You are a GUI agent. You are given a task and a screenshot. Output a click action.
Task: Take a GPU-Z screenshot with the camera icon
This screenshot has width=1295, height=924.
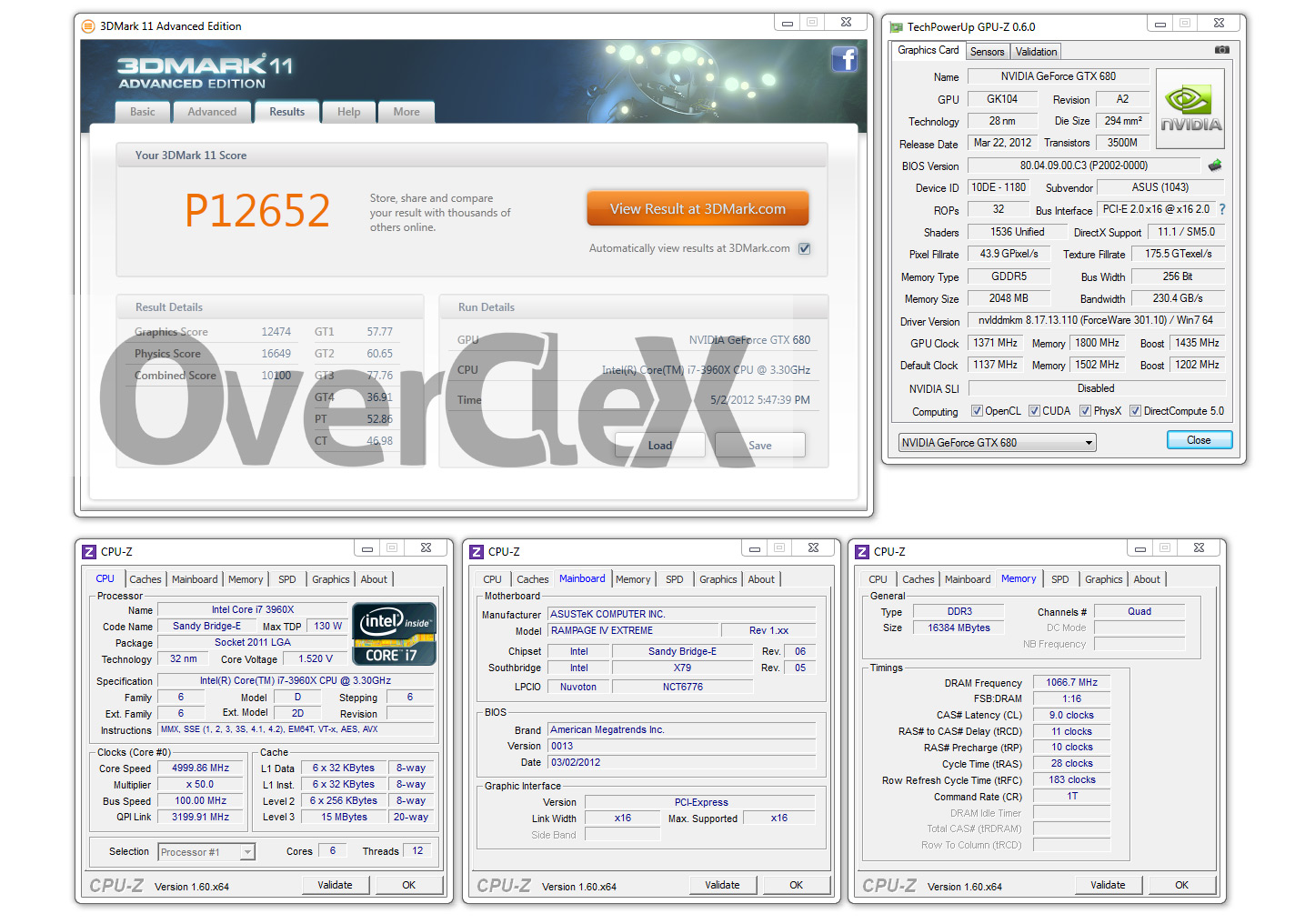pos(1221,50)
